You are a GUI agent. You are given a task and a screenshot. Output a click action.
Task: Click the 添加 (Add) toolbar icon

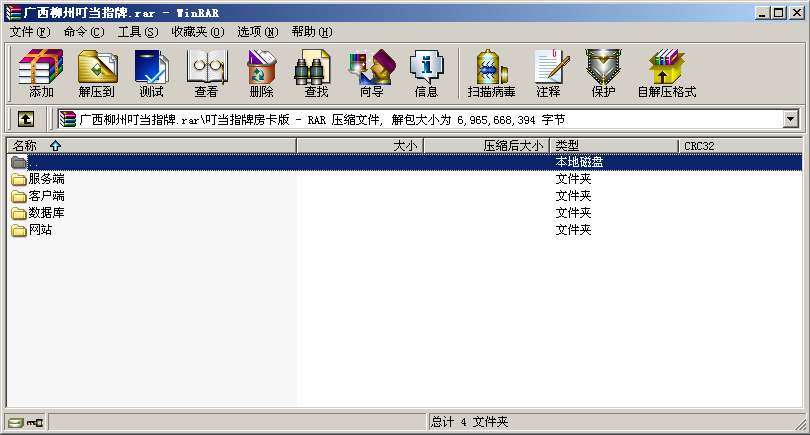(41, 73)
